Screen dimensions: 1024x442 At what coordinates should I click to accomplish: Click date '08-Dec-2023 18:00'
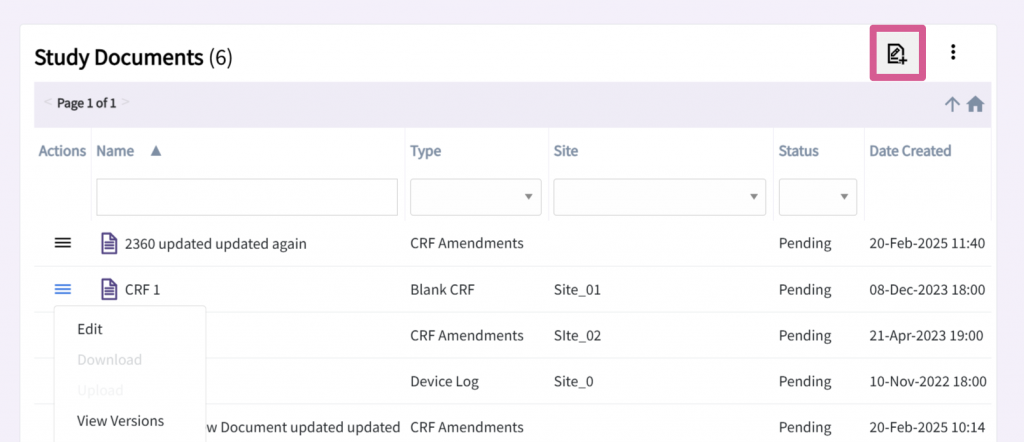[927, 289]
